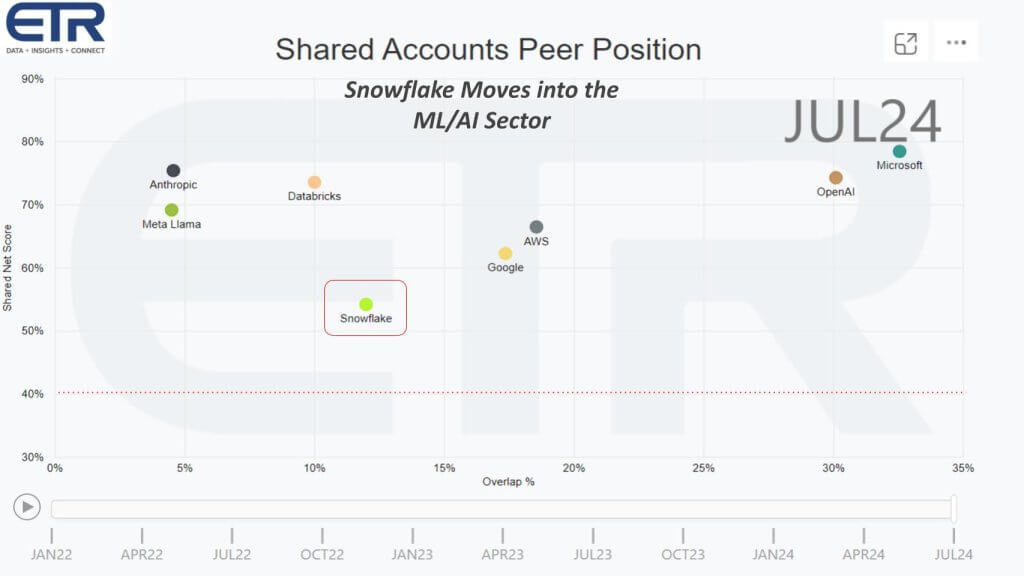
Task: Select the Meta Llama data point
Action: 171,210
